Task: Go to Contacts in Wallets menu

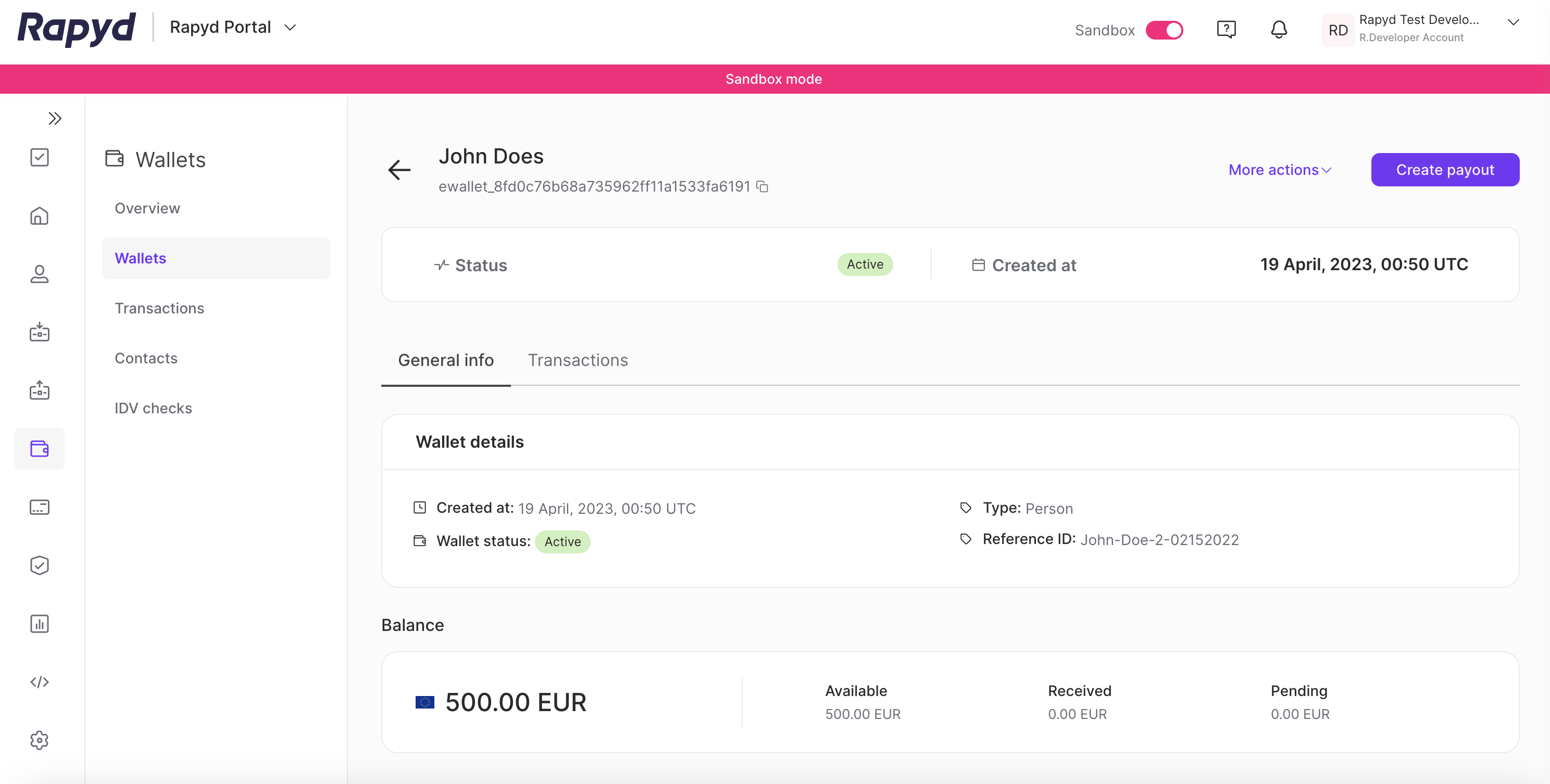Action: pos(146,358)
